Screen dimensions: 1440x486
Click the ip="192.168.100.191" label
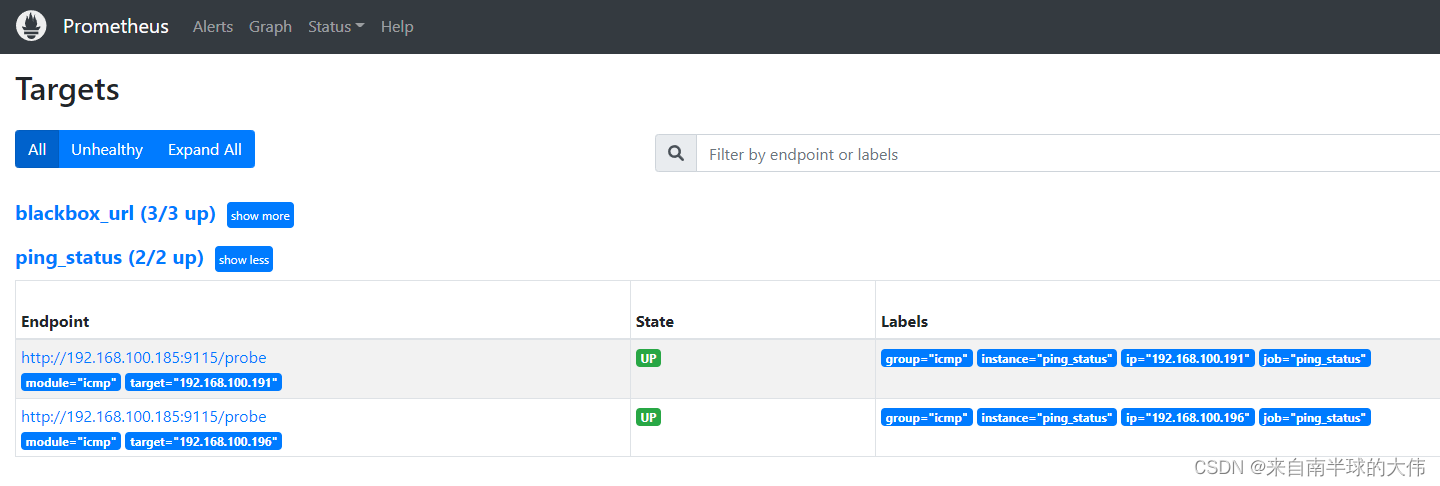(x=1188, y=358)
